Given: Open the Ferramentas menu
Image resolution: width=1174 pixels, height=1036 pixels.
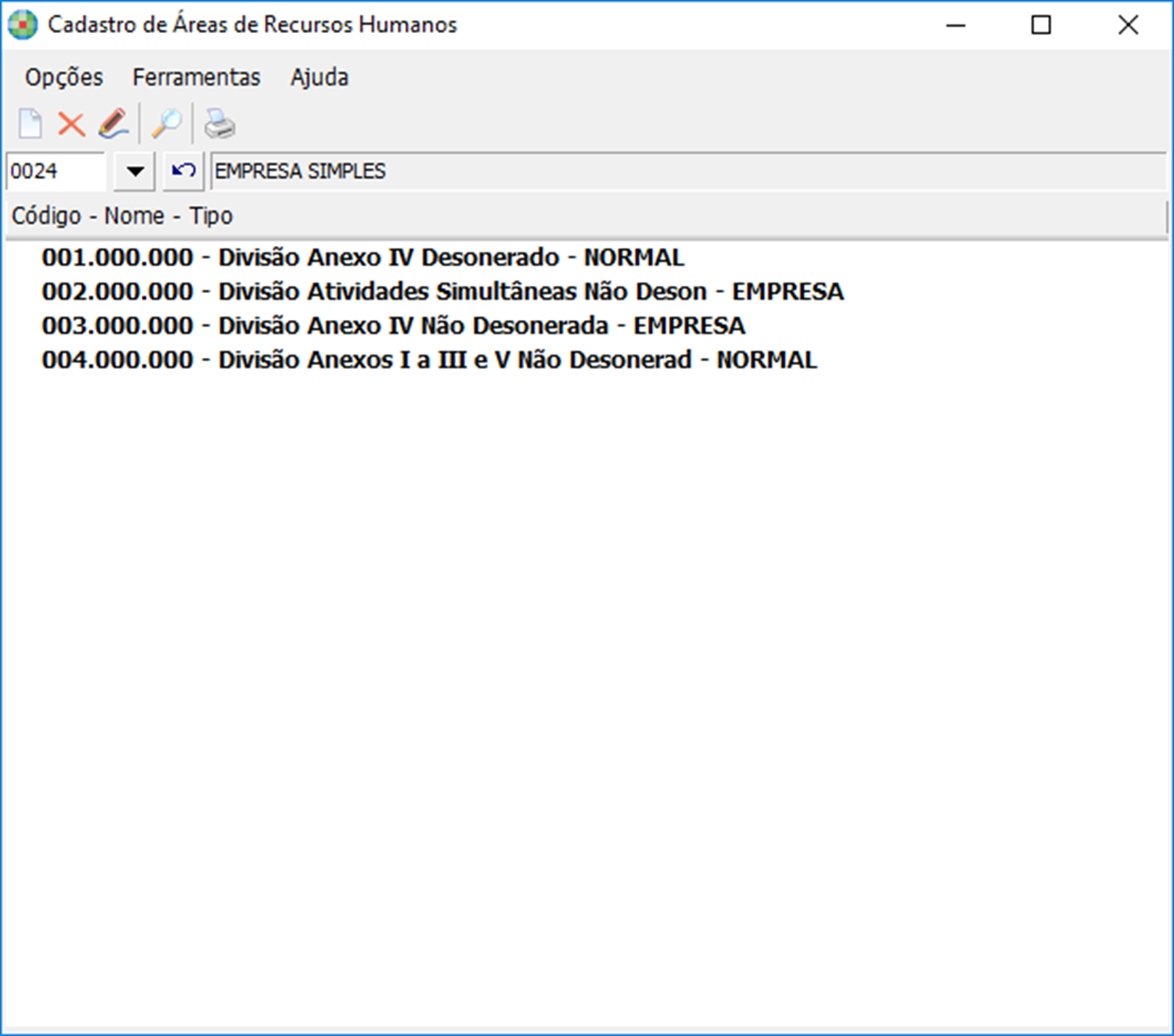Looking at the screenshot, I should pos(196,77).
